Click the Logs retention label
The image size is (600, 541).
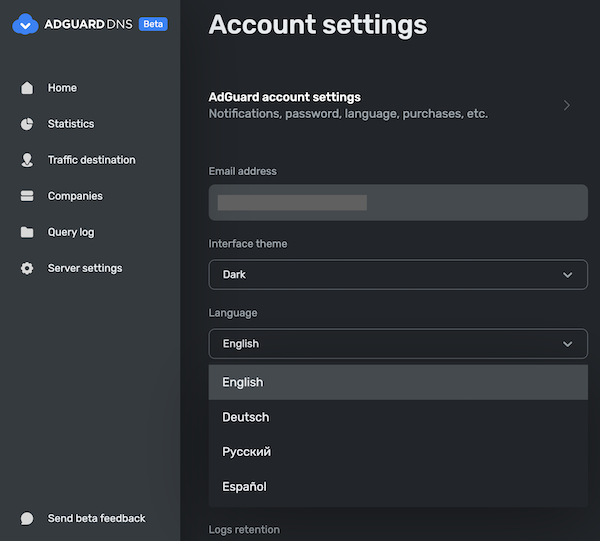tap(244, 530)
